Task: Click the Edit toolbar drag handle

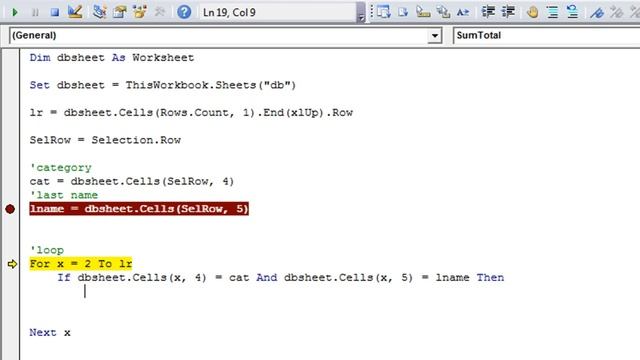Action: [x=371, y=12]
